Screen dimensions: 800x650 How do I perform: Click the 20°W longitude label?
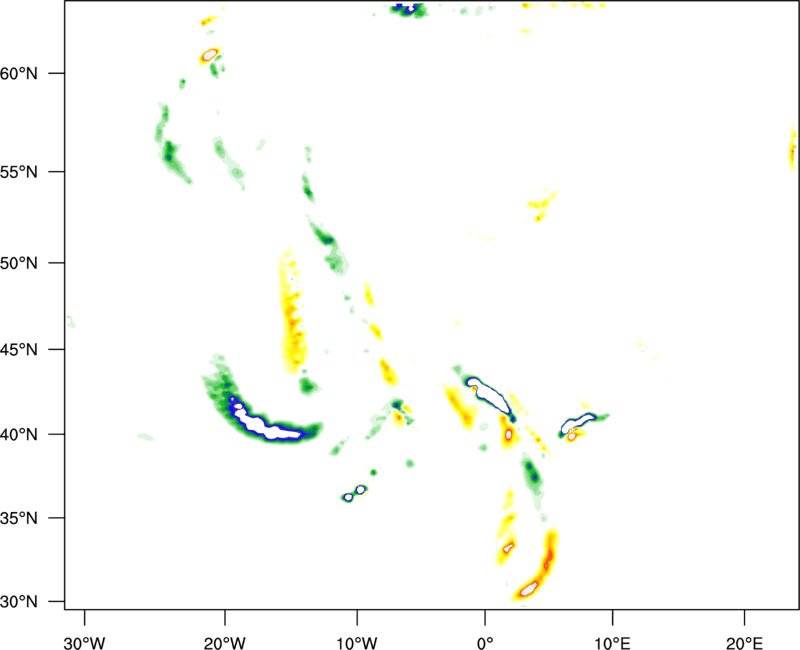pos(225,643)
